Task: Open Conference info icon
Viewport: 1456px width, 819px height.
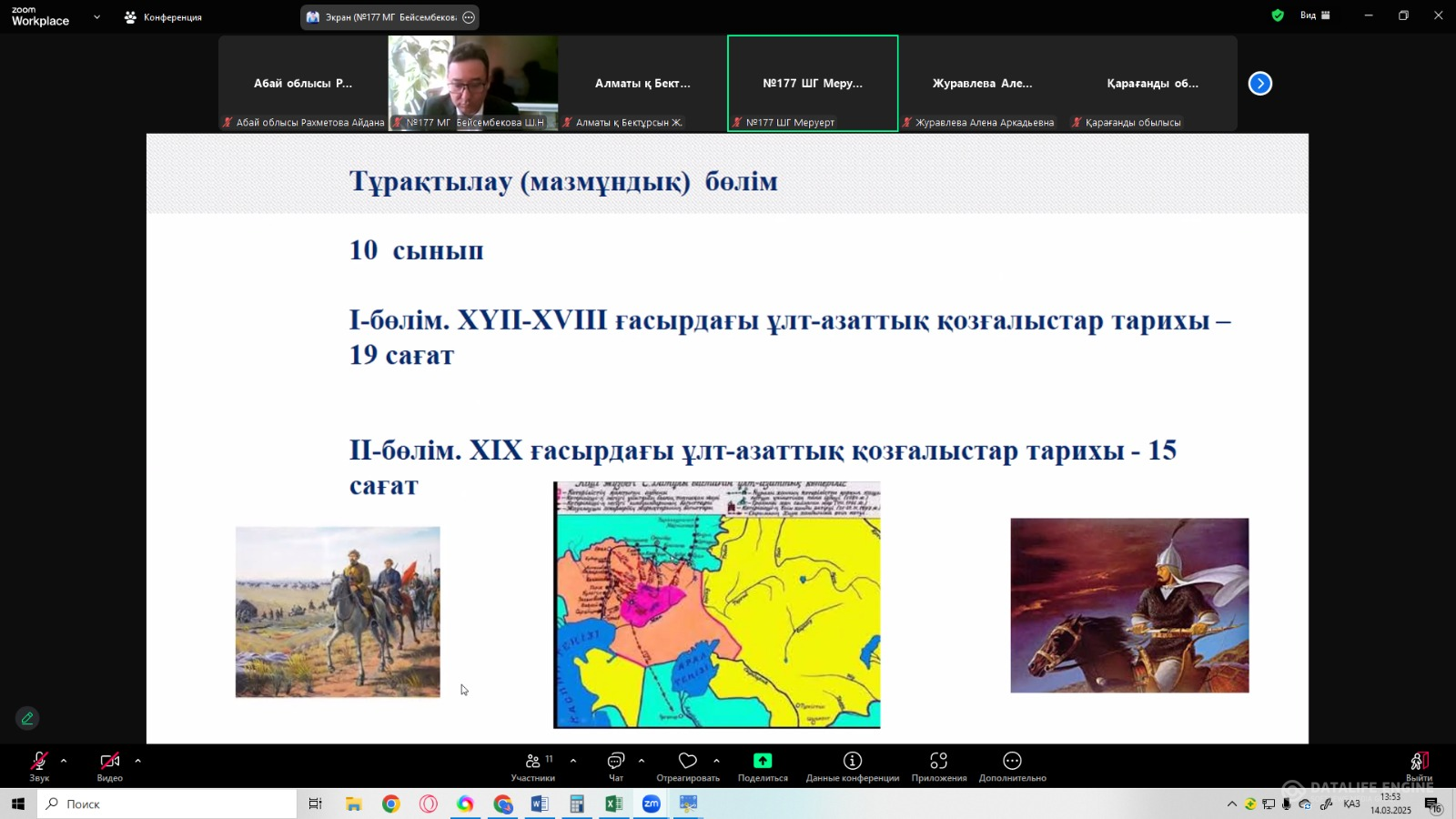Action: (x=852, y=761)
